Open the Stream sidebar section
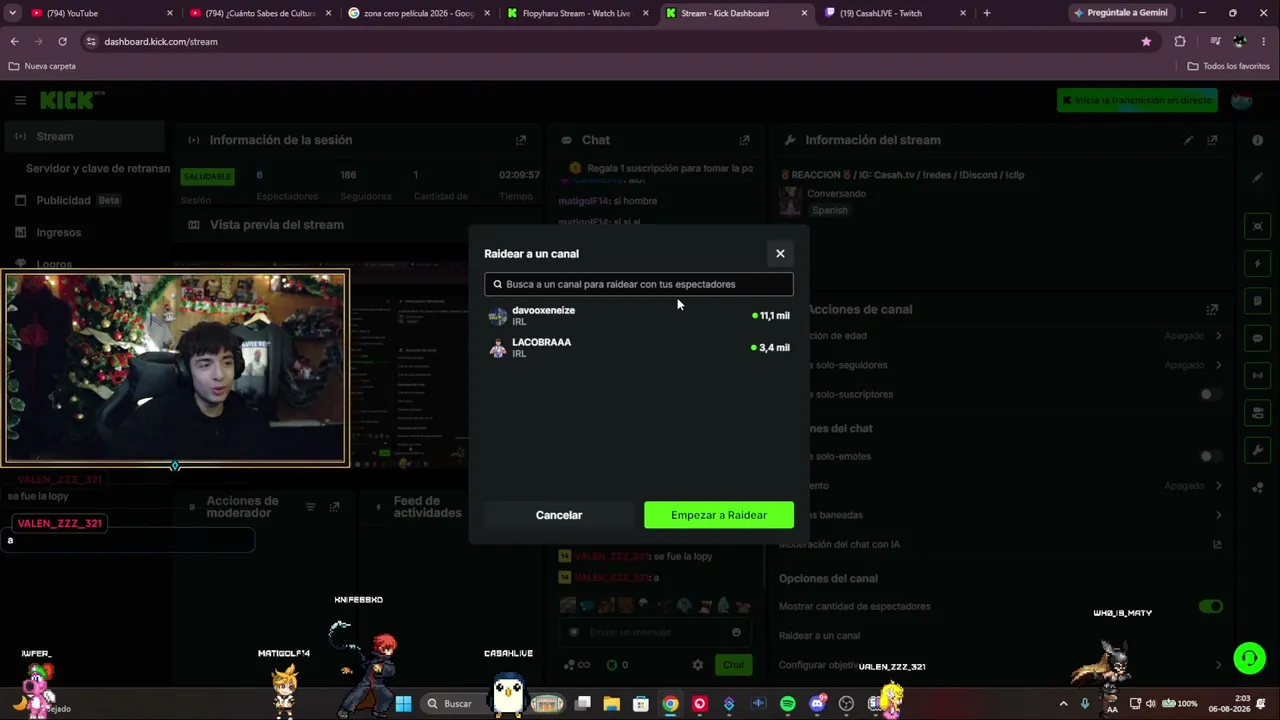Screen dimensions: 1280x720 (84, 136)
